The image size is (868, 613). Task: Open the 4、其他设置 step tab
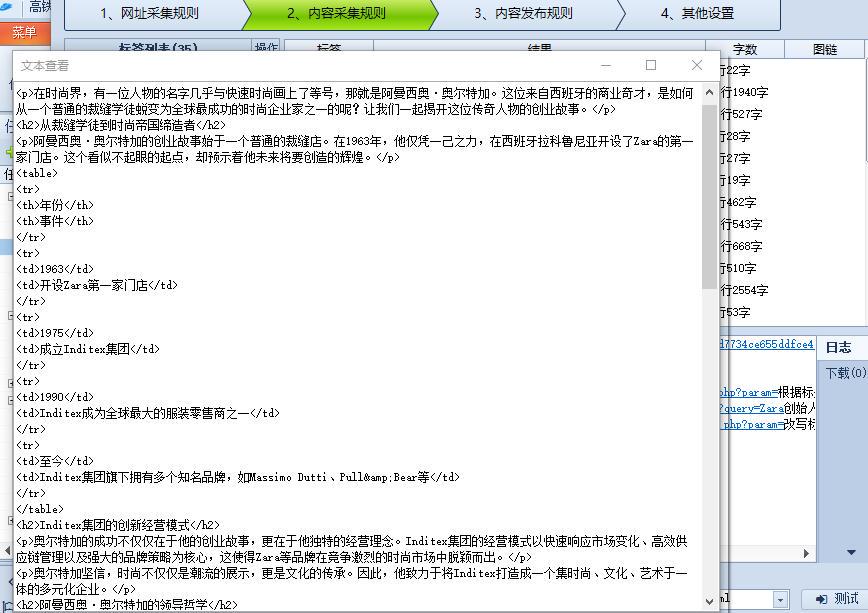pyautogui.click(x=698, y=13)
